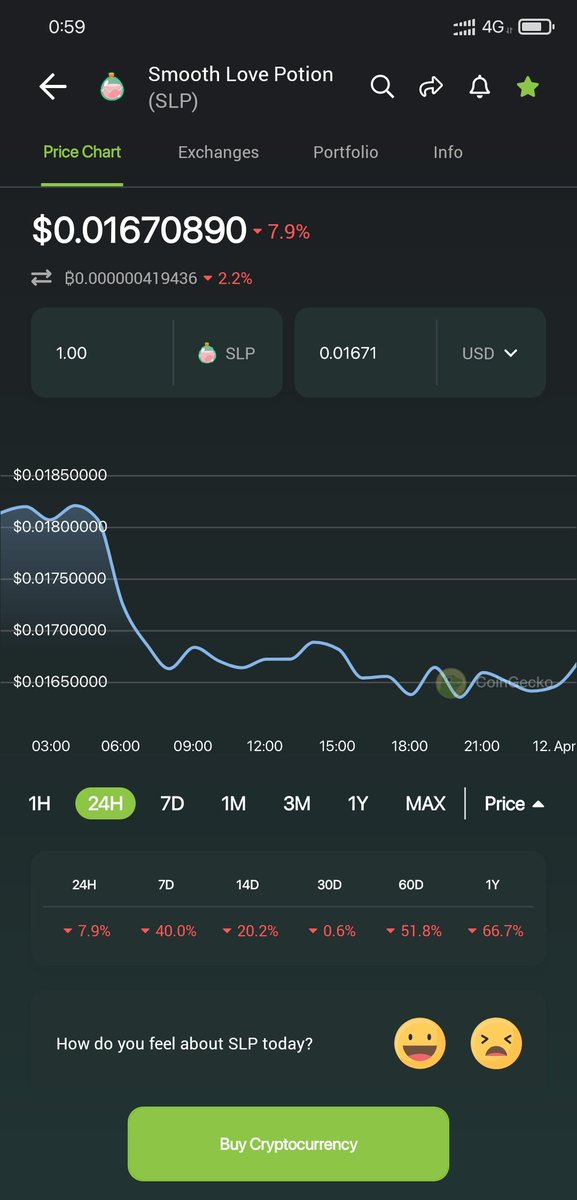The image size is (577, 1200).
Task: Choose the unhappy face emoji
Action: click(497, 1043)
